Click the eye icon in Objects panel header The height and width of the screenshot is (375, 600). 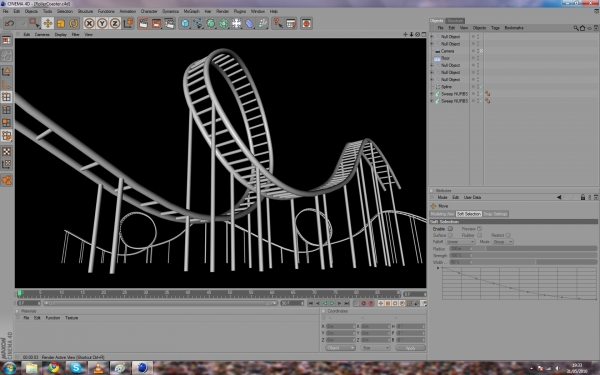click(x=590, y=28)
